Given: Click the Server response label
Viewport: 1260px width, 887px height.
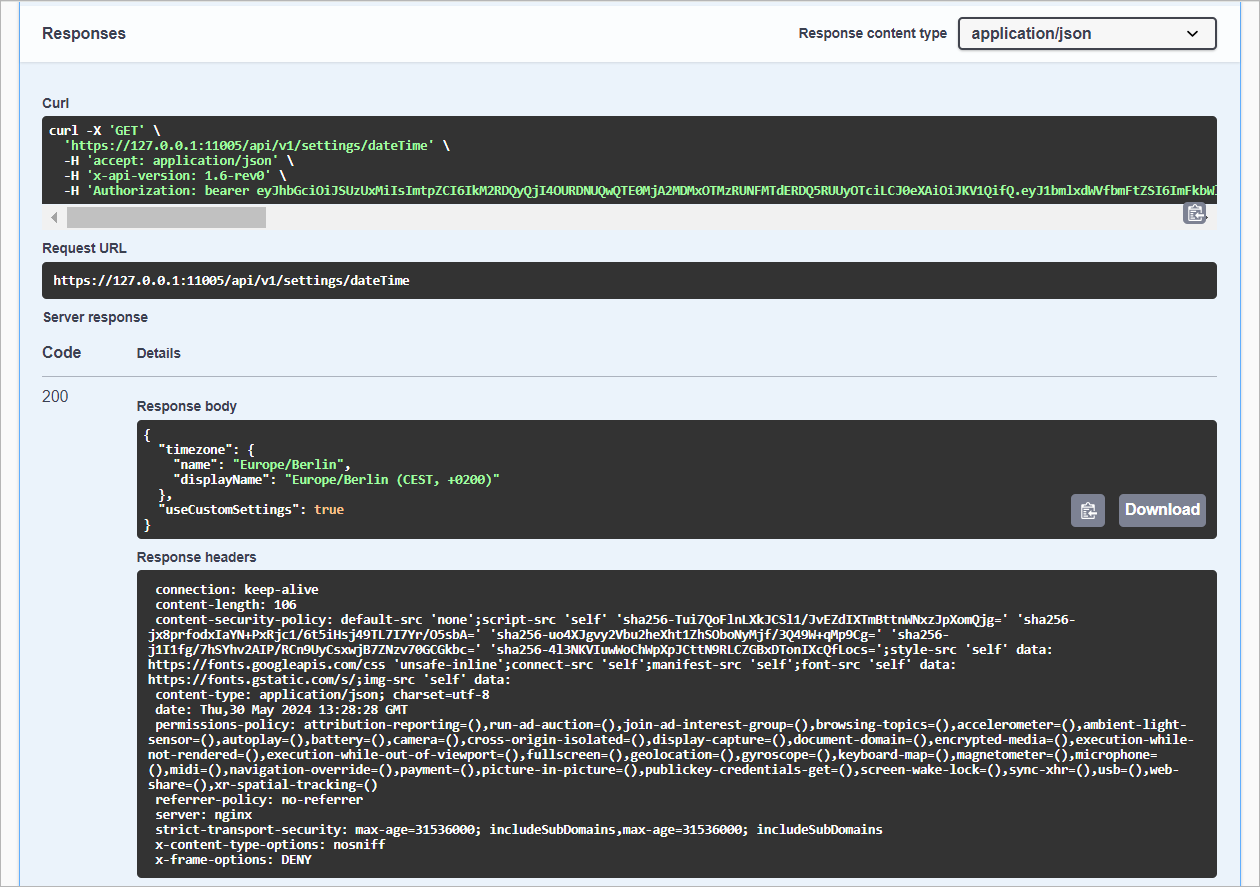Looking at the screenshot, I should [x=95, y=317].
